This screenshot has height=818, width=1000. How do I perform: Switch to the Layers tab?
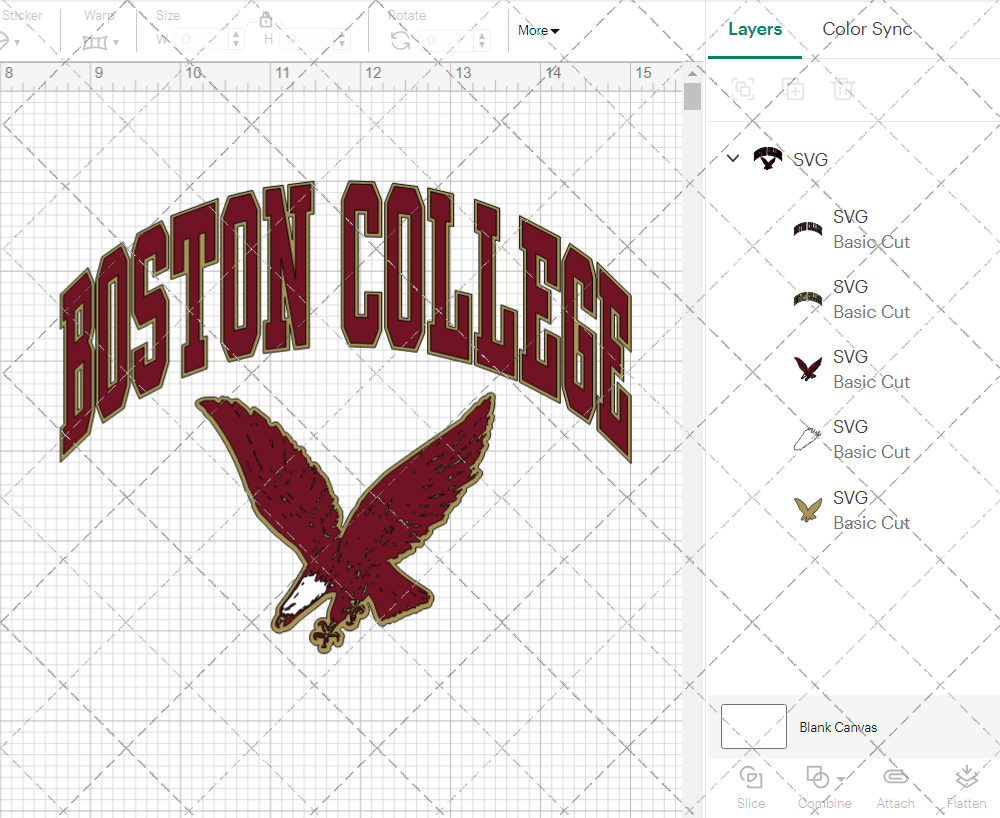tap(755, 29)
